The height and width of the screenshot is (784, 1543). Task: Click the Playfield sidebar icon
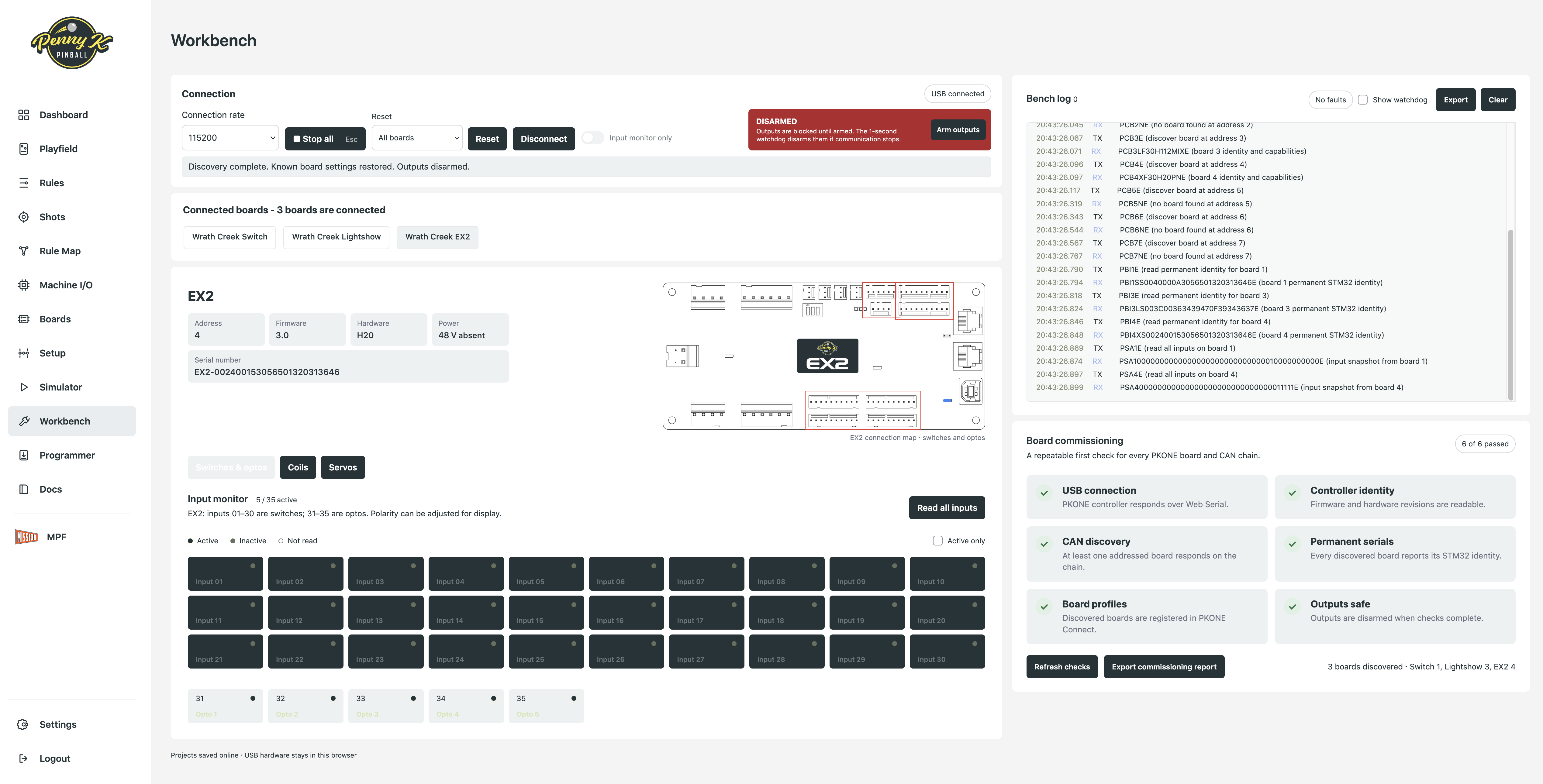click(23, 149)
